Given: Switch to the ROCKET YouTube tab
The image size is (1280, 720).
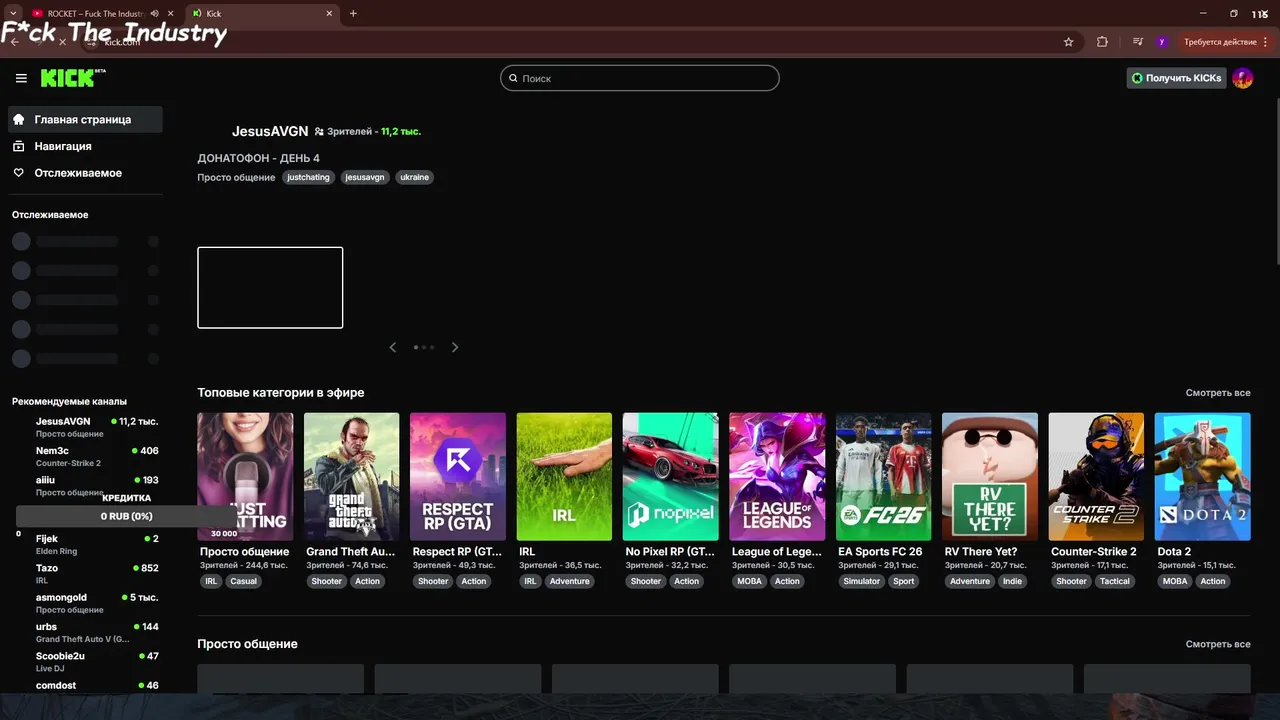Looking at the screenshot, I should (95, 14).
